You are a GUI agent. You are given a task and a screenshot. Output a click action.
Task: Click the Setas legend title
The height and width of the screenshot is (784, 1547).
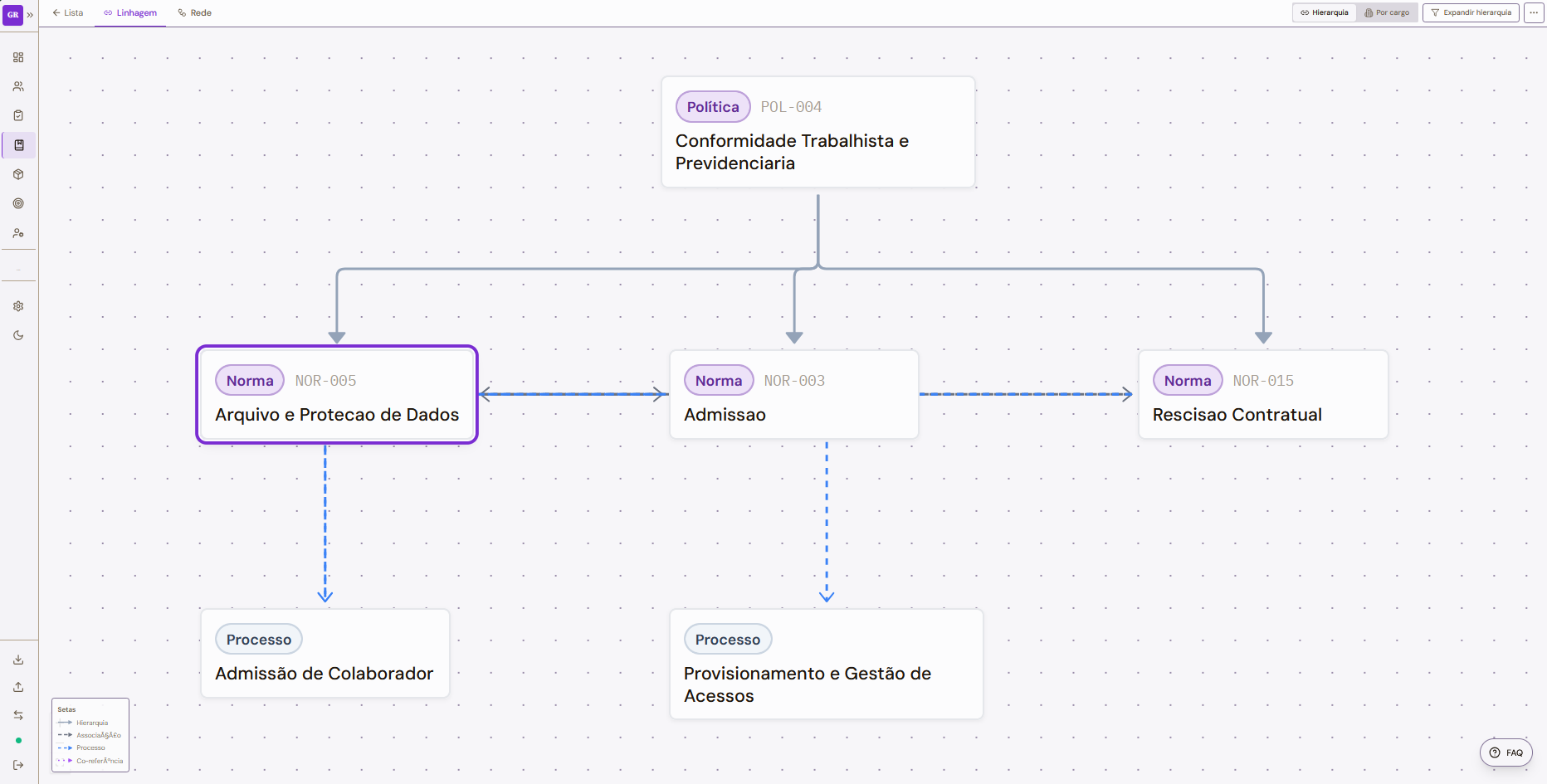coord(66,709)
